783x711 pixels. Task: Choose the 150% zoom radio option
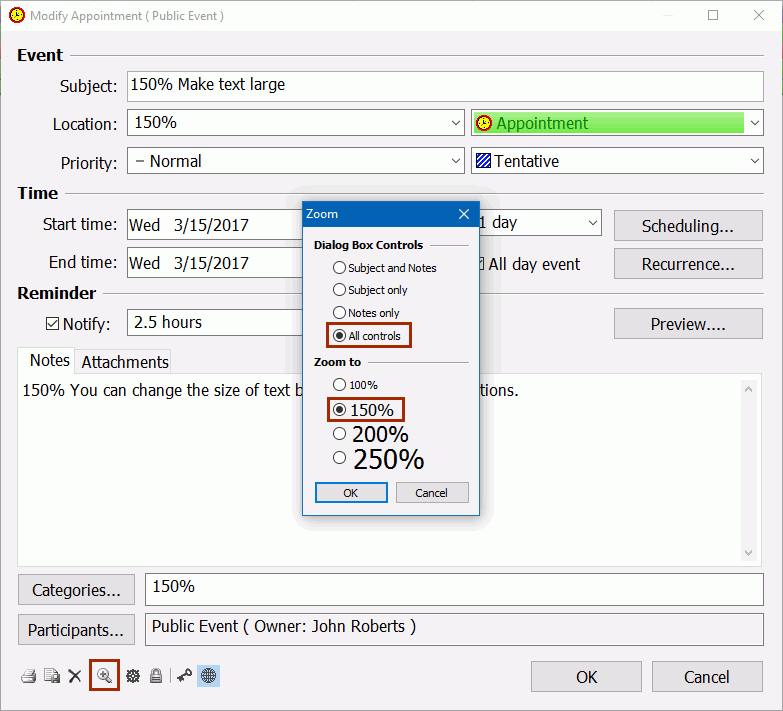(339, 410)
